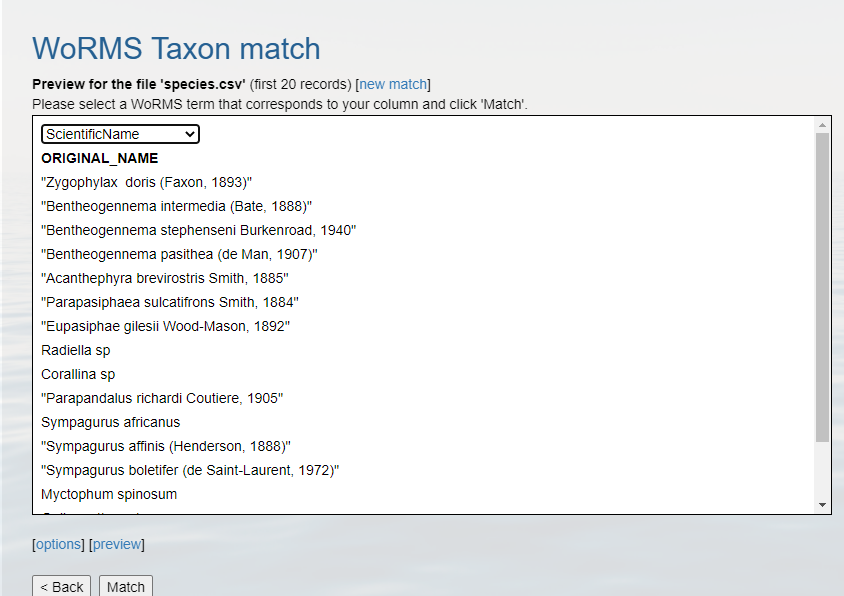Select the row 'Acanthephyra brevirostris Smith, 1885'
Viewport: 844px width, 596px height.
point(165,278)
